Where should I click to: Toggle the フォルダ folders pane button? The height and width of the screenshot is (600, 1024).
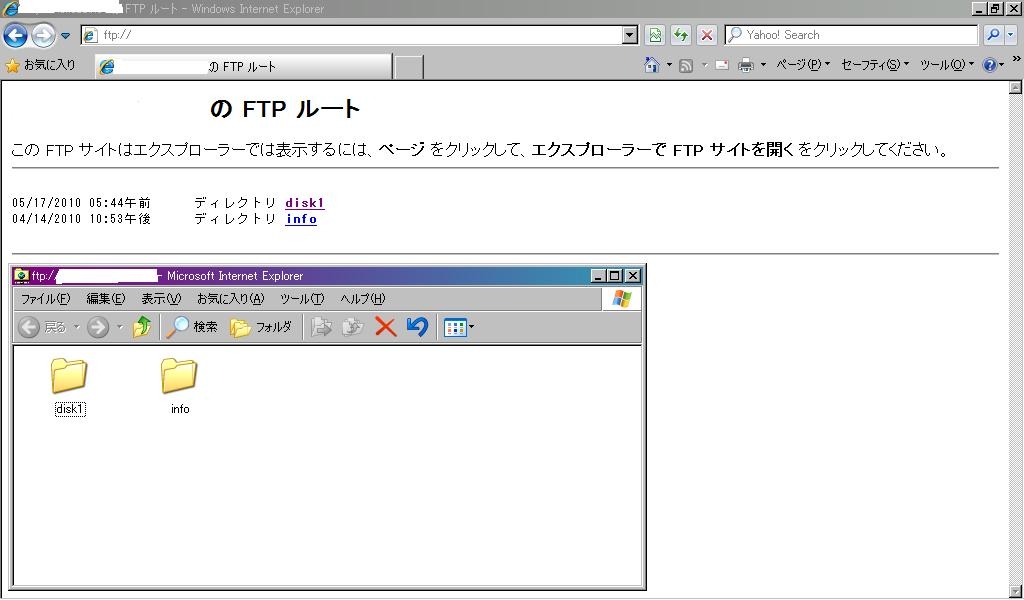pyautogui.click(x=261, y=327)
